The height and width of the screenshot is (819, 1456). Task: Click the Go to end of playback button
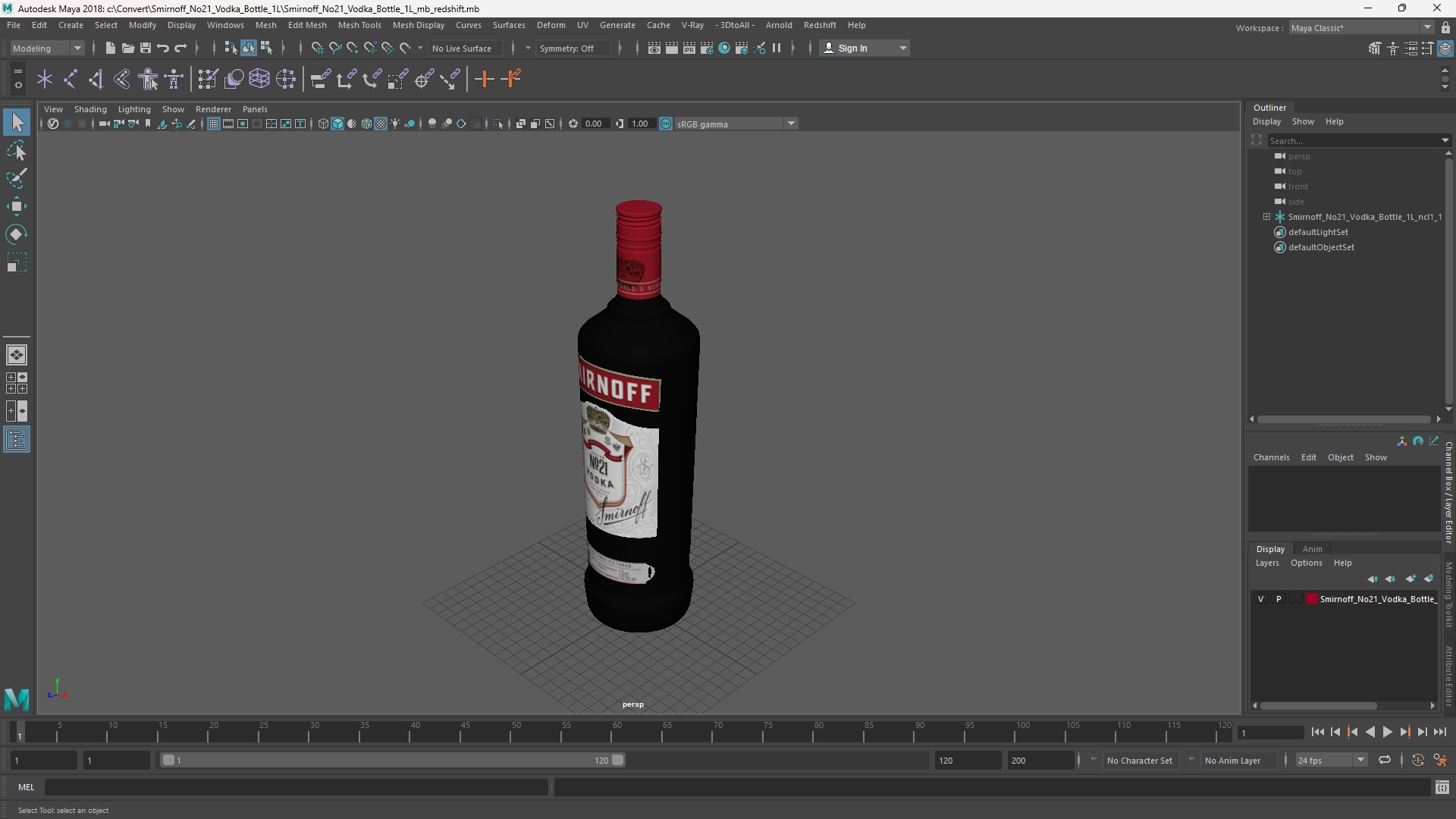[1439, 732]
